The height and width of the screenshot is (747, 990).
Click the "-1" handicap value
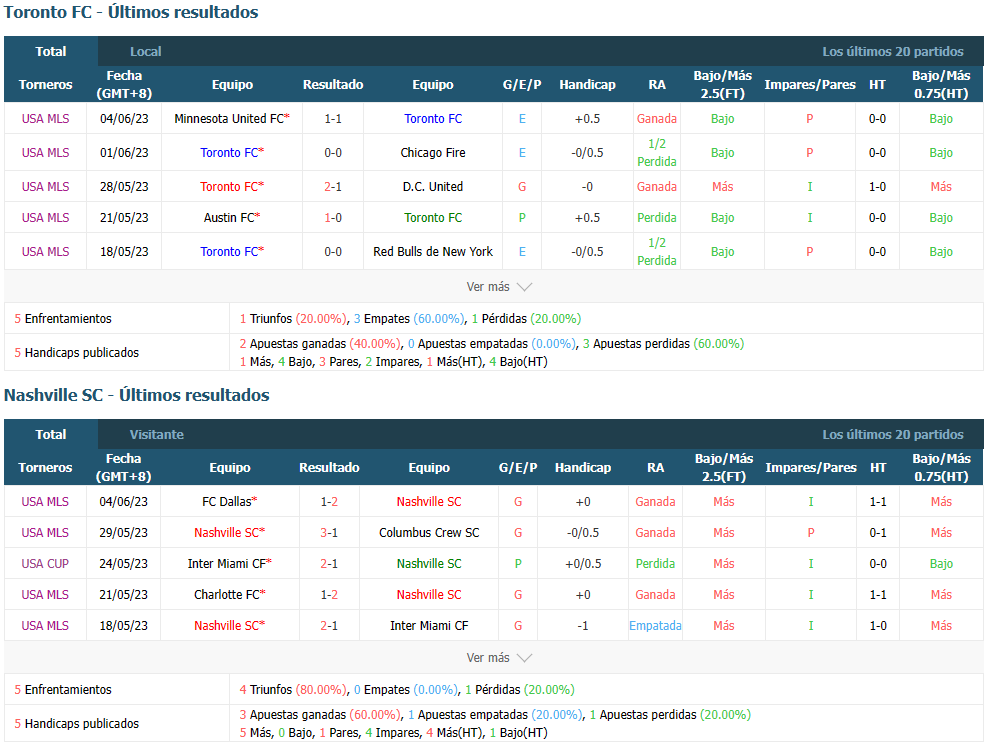[583, 626]
